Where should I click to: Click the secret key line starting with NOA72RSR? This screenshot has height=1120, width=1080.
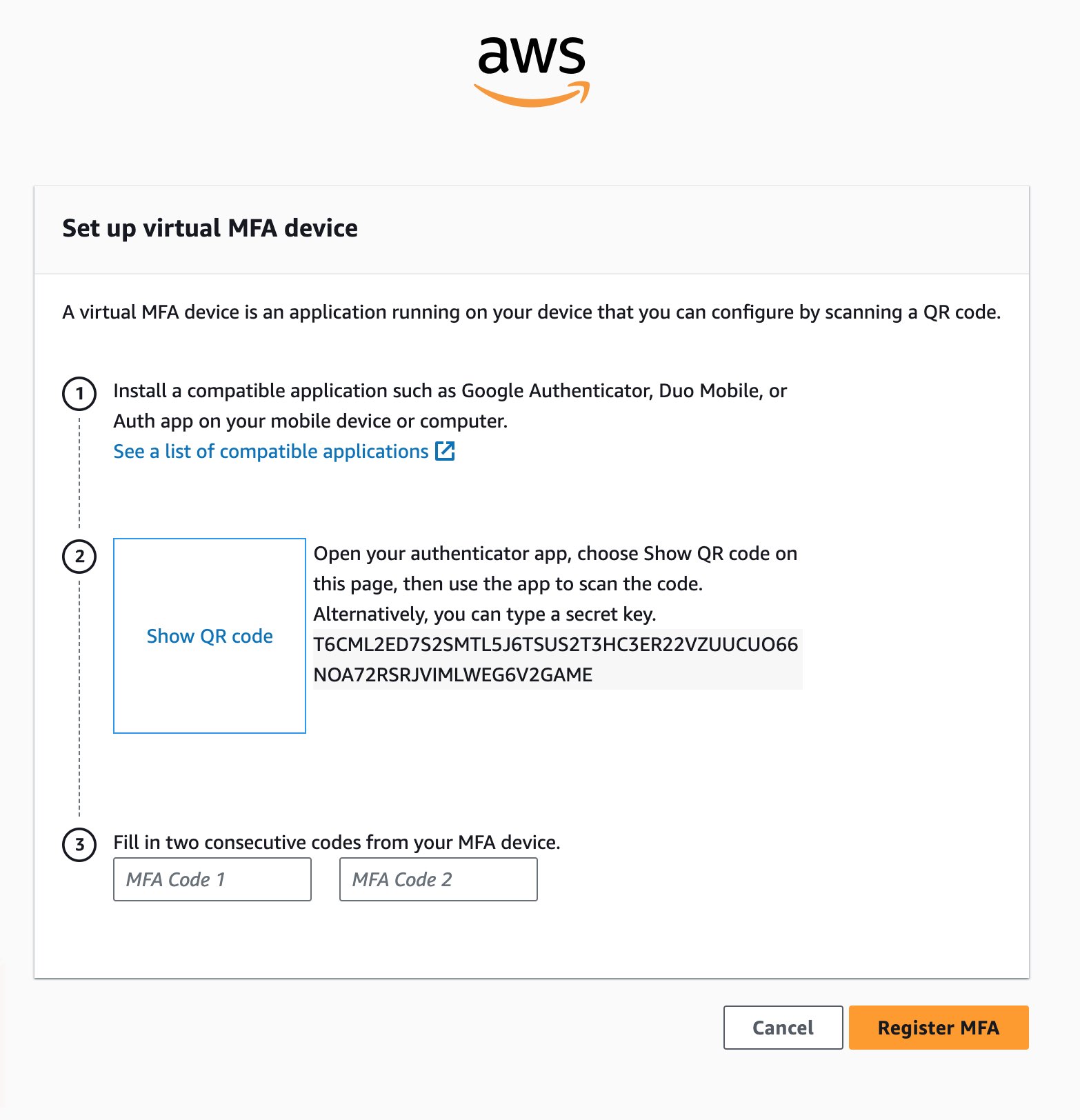coord(453,674)
